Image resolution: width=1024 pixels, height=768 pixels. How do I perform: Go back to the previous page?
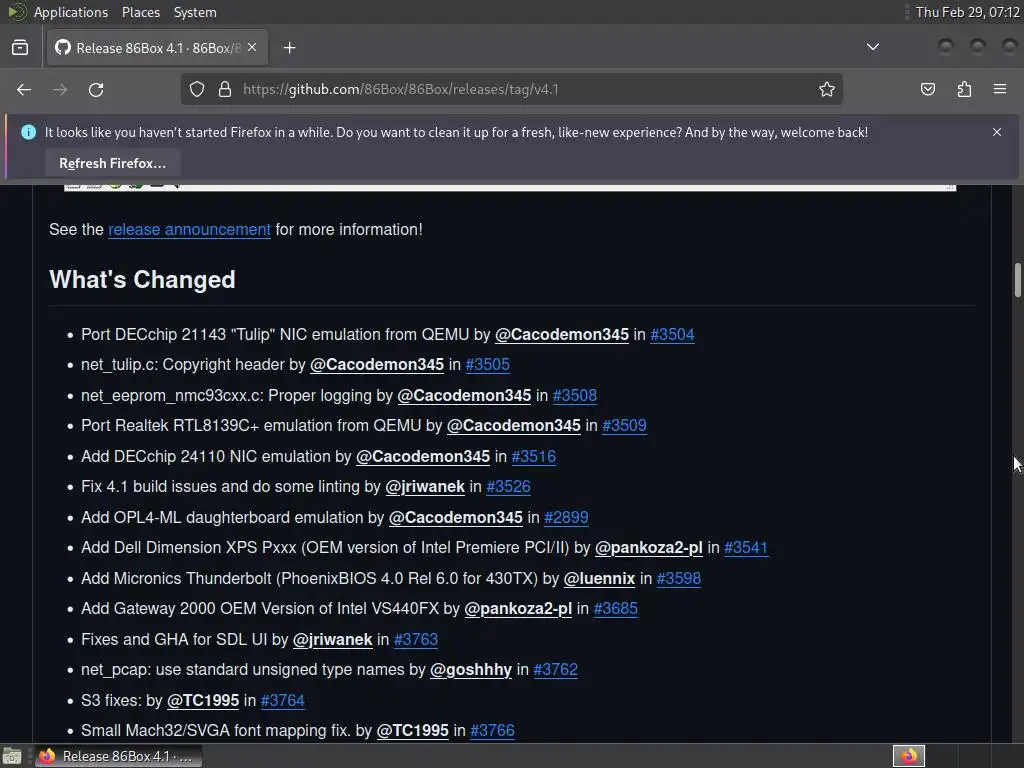point(24,89)
